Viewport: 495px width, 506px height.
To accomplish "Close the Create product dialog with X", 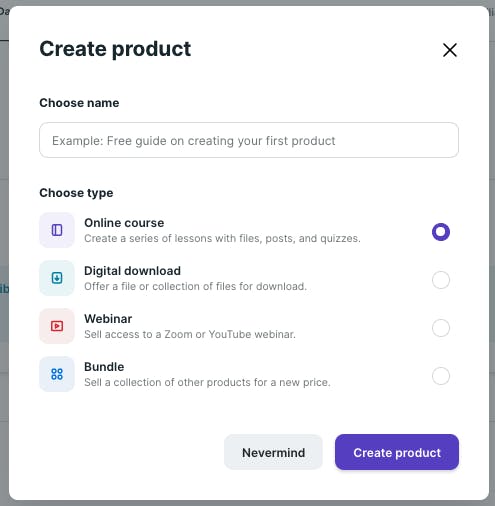I will coord(450,50).
